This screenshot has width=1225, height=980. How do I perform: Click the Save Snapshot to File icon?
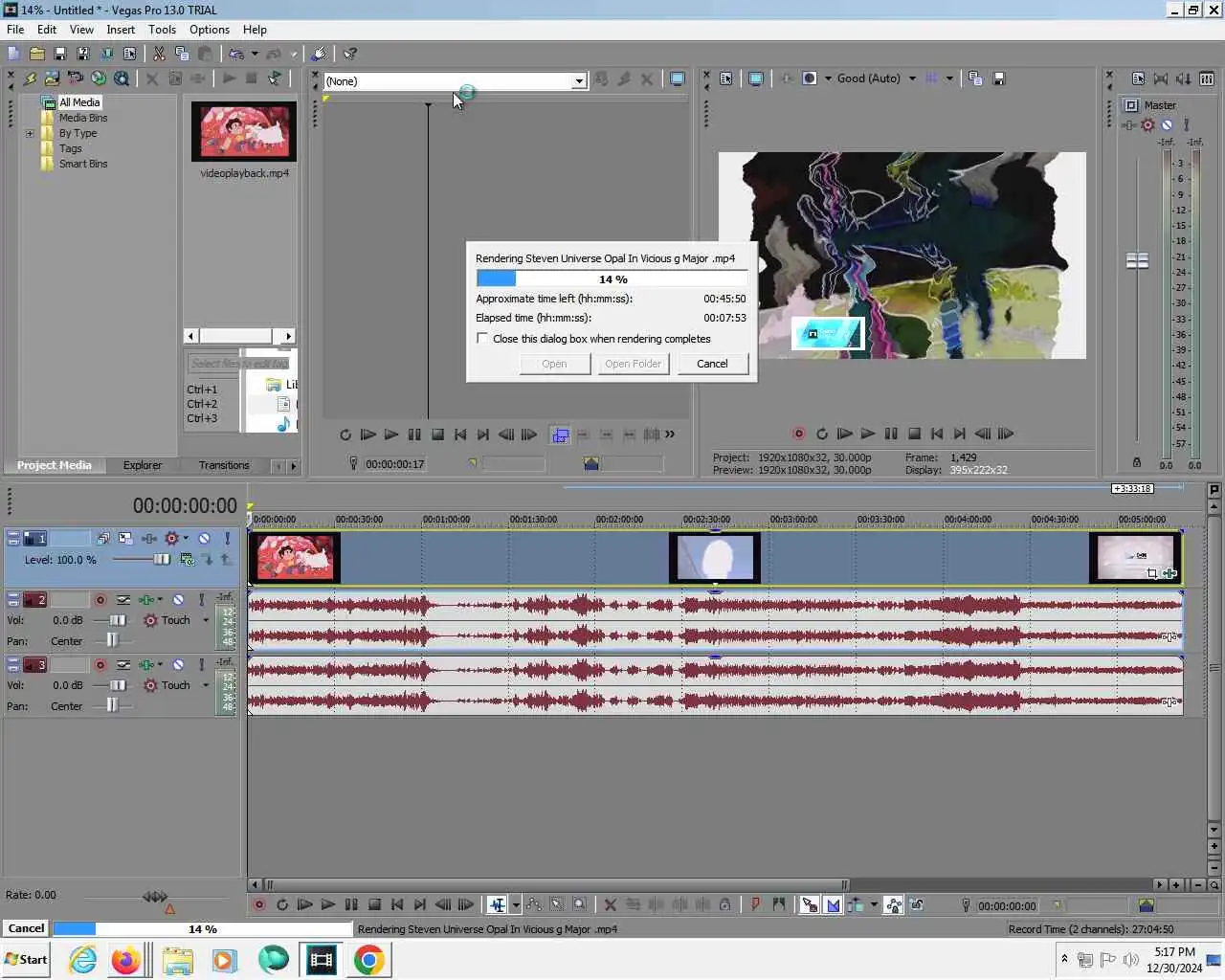(998, 78)
